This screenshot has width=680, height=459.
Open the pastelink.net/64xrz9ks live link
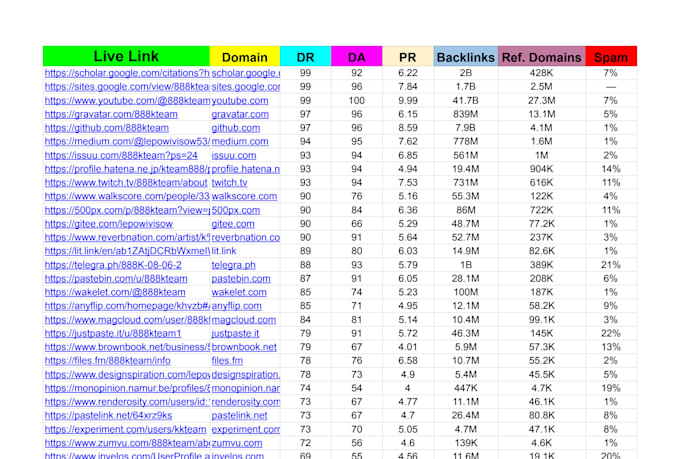pos(108,416)
